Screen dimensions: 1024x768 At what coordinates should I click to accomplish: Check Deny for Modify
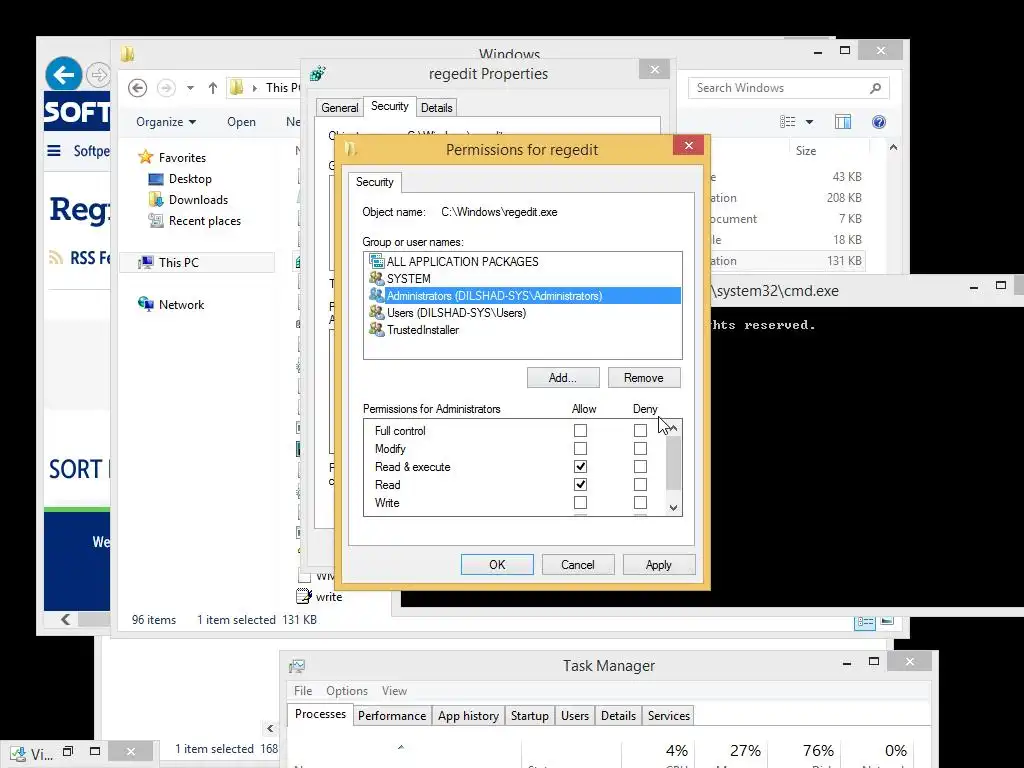click(x=640, y=449)
